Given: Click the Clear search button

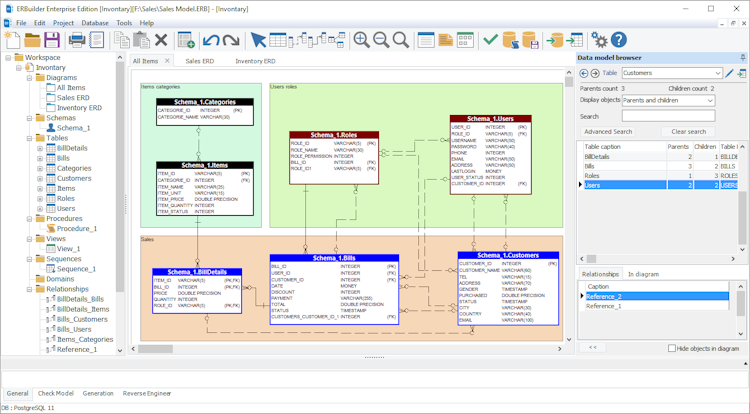Looking at the screenshot, I should click(688, 131).
